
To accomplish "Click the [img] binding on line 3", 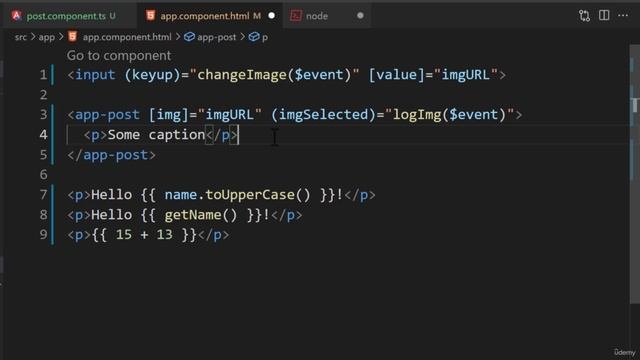I will click(169, 115).
